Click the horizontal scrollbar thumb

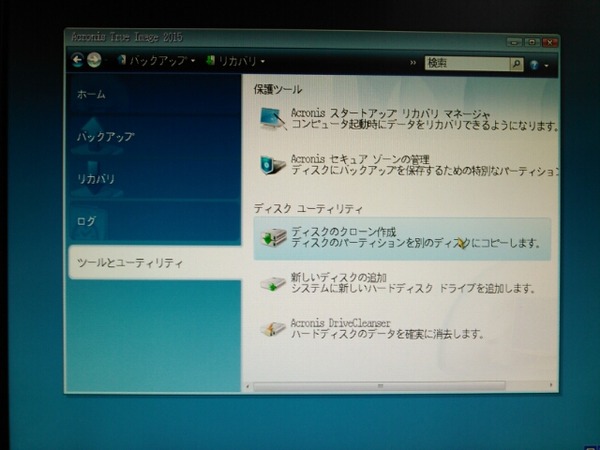379,386
